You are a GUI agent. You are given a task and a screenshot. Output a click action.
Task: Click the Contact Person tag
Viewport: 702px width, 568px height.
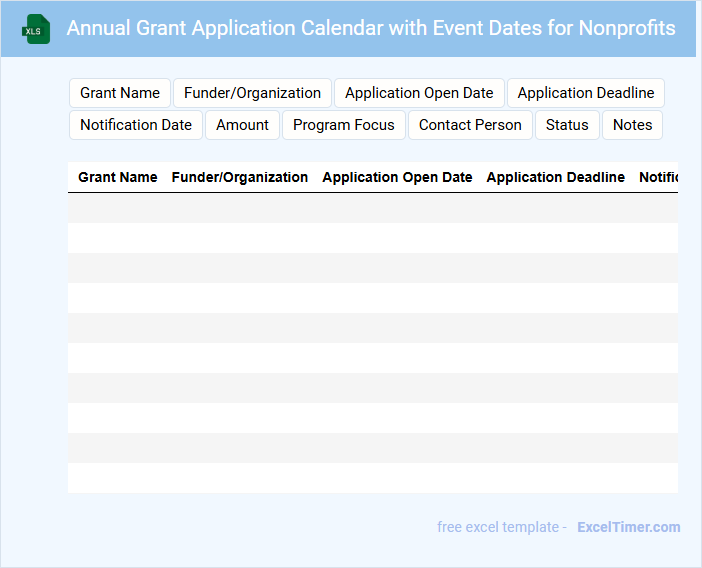[x=470, y=125]
